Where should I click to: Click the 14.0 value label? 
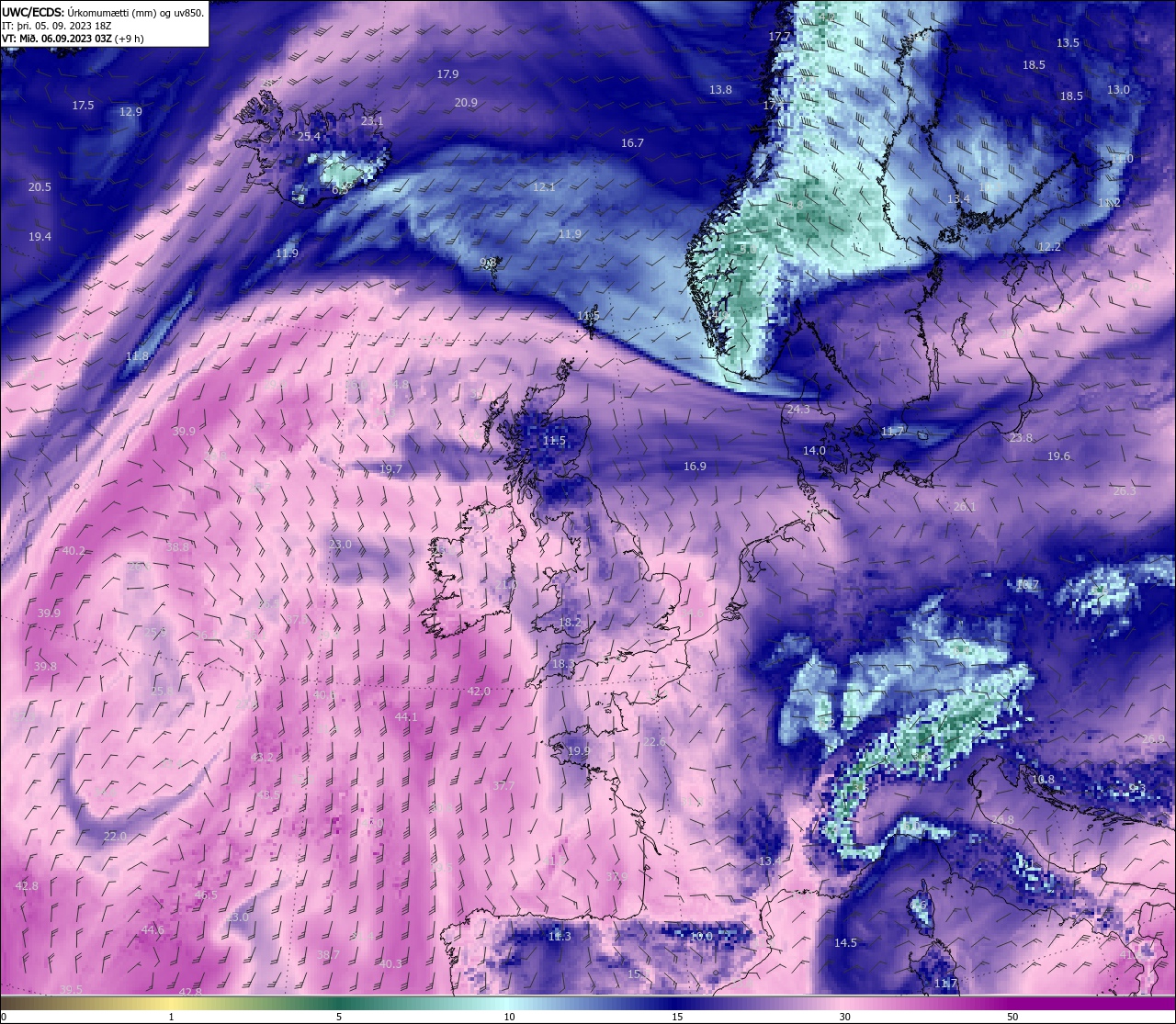tap(814, 451)
